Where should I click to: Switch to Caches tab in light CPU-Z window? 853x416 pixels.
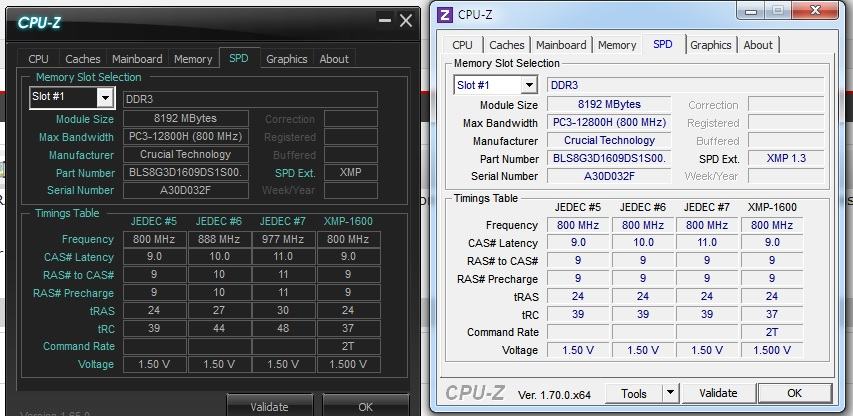[506, 45]
